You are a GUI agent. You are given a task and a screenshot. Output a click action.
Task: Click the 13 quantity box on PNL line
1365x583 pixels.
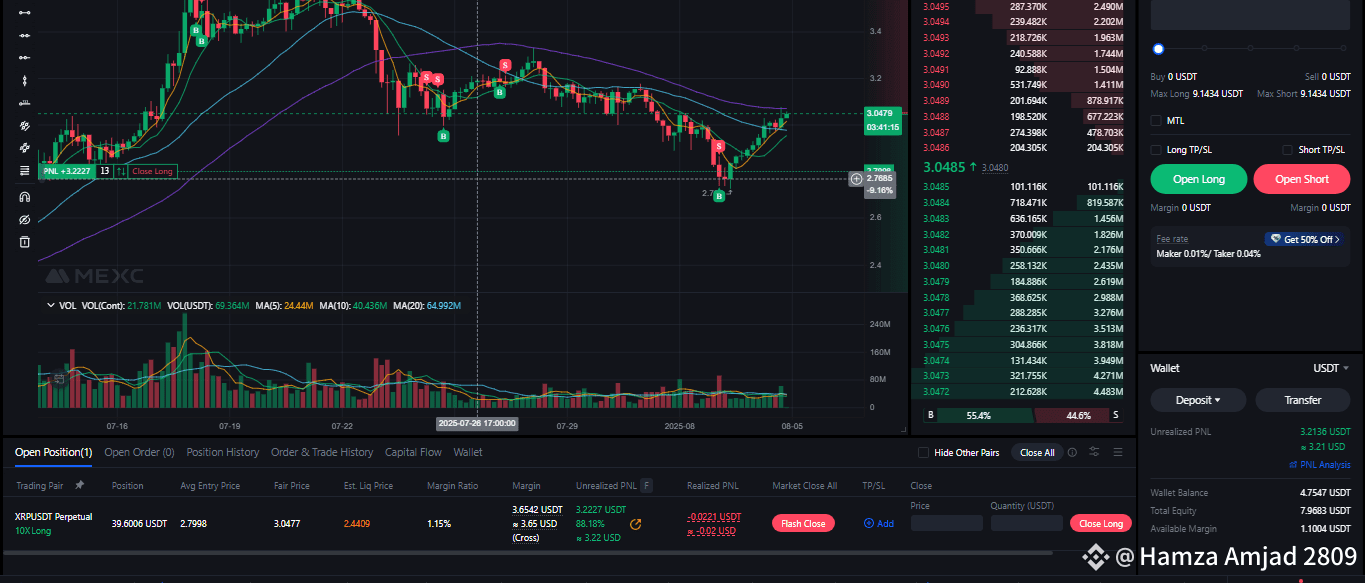[104, 172]
